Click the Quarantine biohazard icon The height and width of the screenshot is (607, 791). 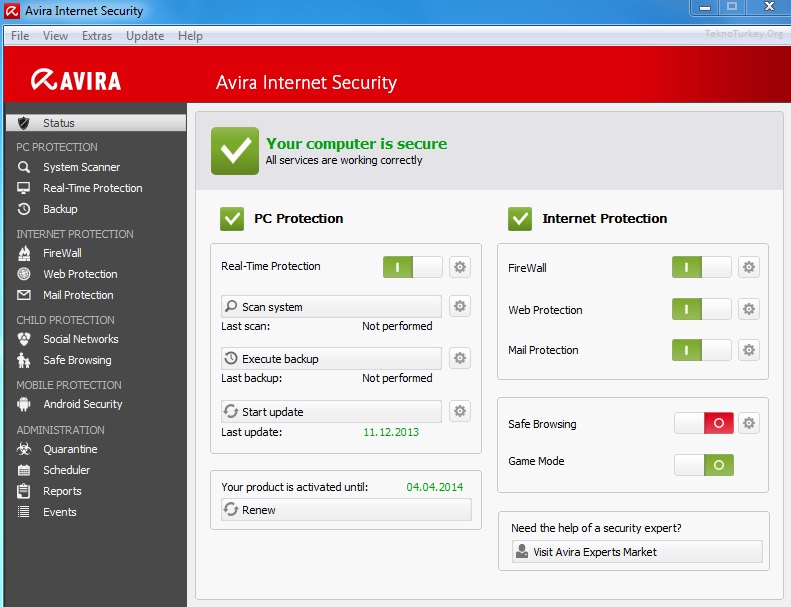tap(24, 449)
